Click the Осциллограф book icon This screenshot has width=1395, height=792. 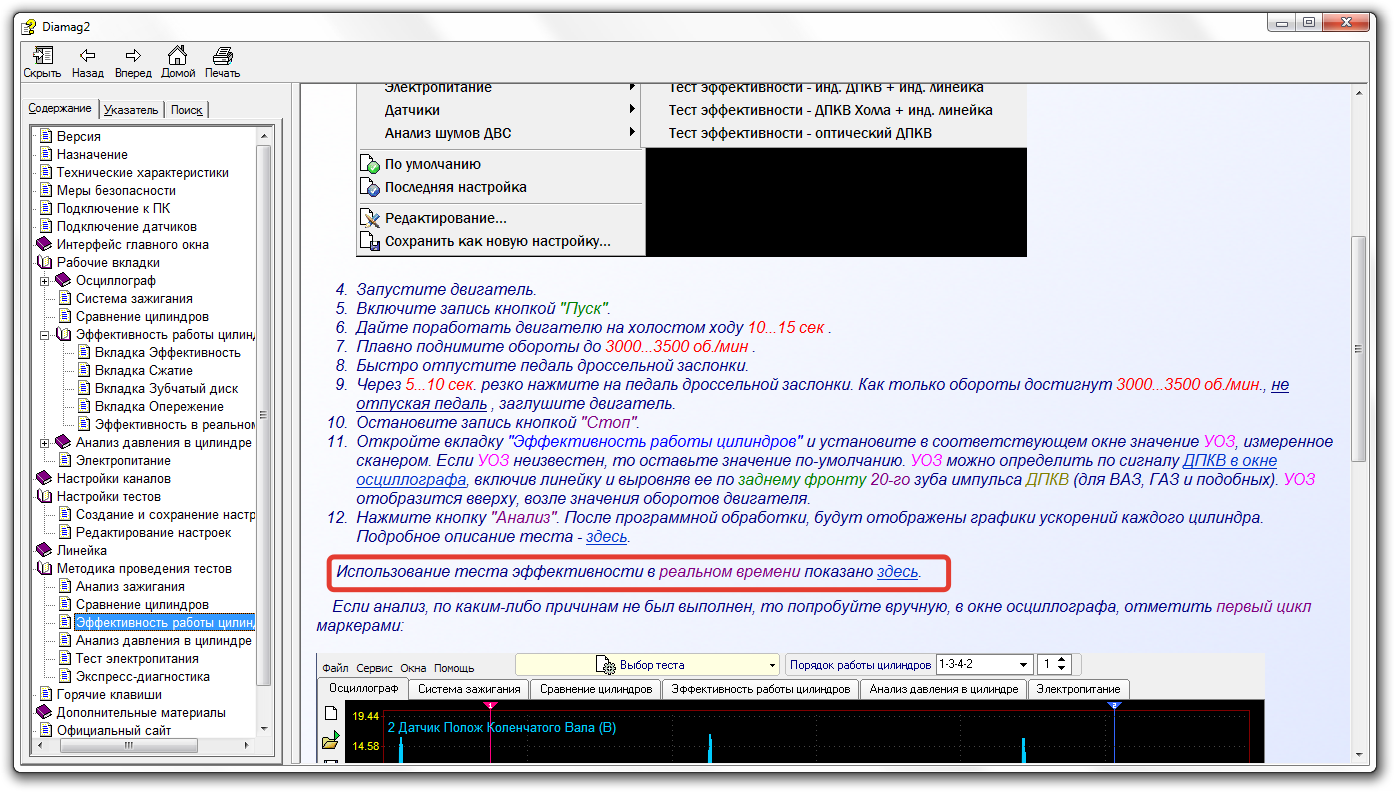pos(63,280)
